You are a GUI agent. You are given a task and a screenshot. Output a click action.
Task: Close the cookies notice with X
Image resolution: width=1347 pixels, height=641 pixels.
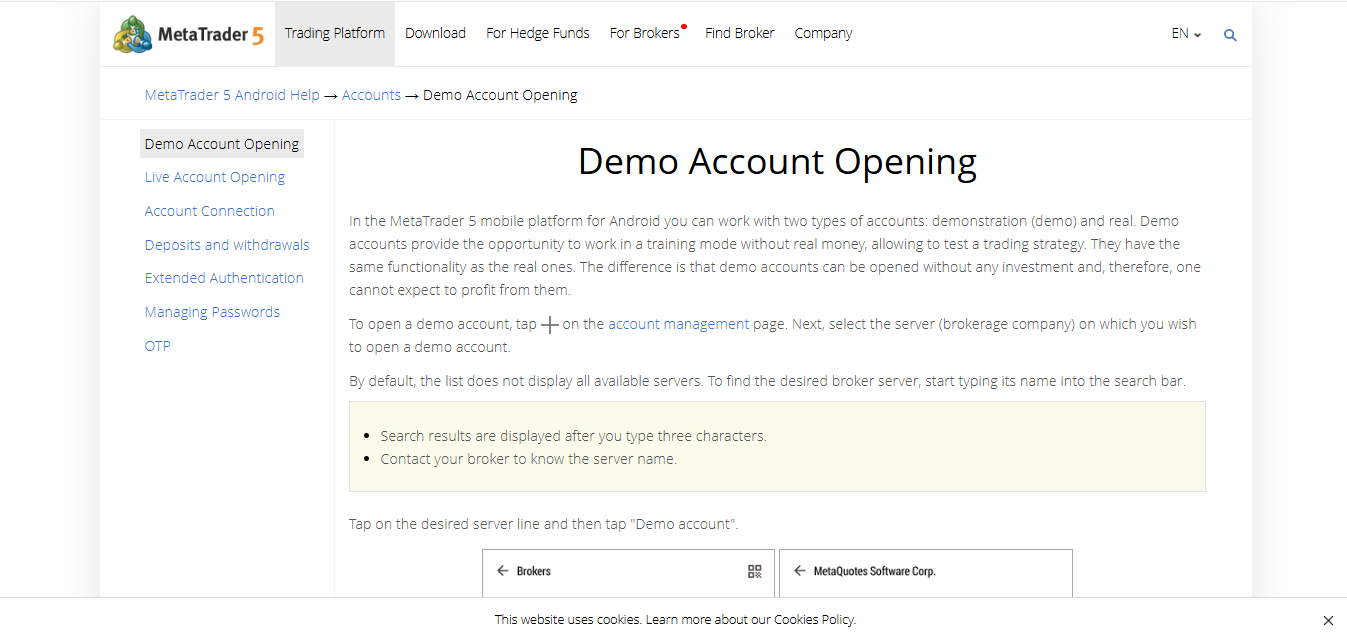[1328, 620]
